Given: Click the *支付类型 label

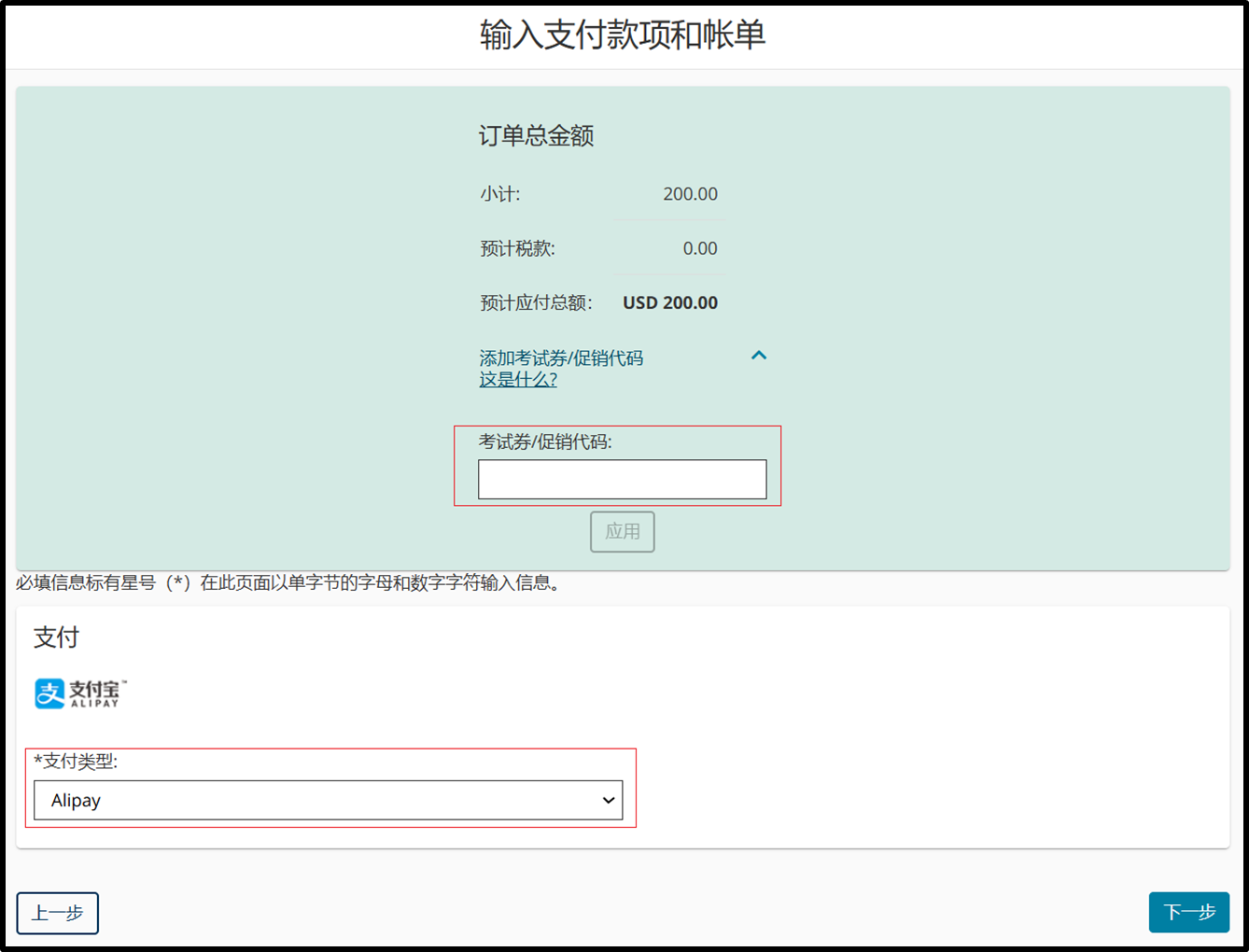Looking at the screenshot, I should click(x=77, y=762).
